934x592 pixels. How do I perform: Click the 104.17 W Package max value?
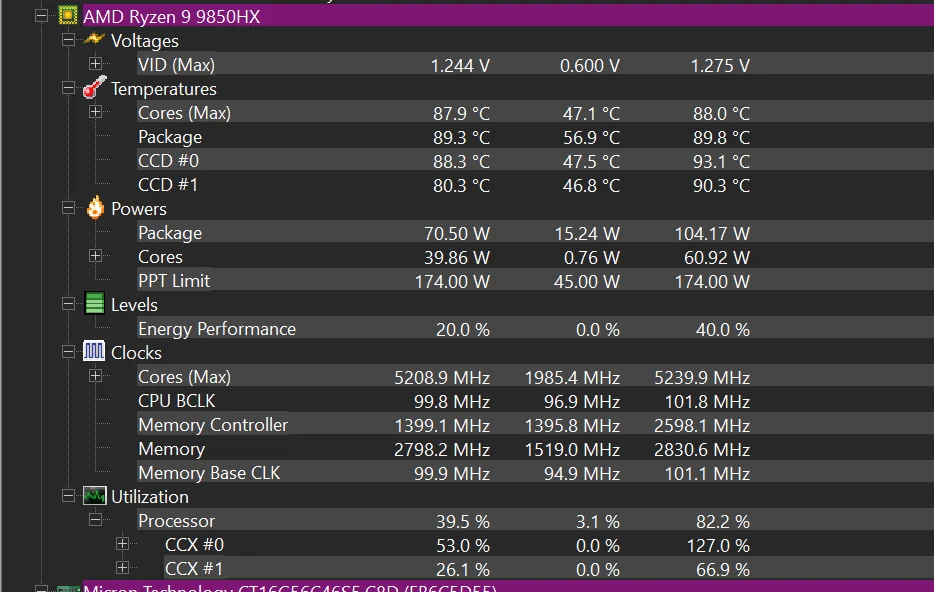pyautogui.click(x=712, y=233)
